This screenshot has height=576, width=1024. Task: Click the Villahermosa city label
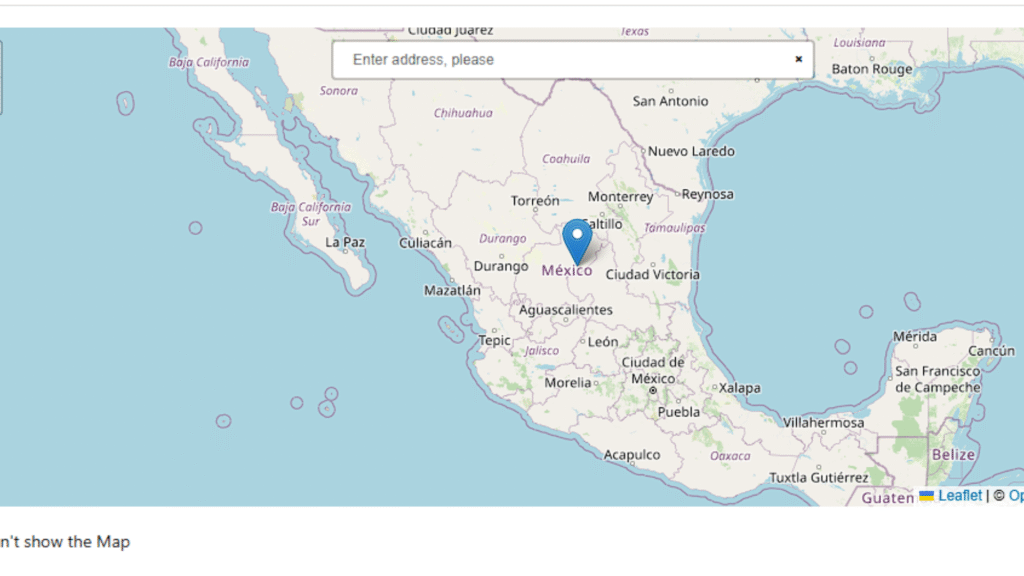click(x=823, y=423)
